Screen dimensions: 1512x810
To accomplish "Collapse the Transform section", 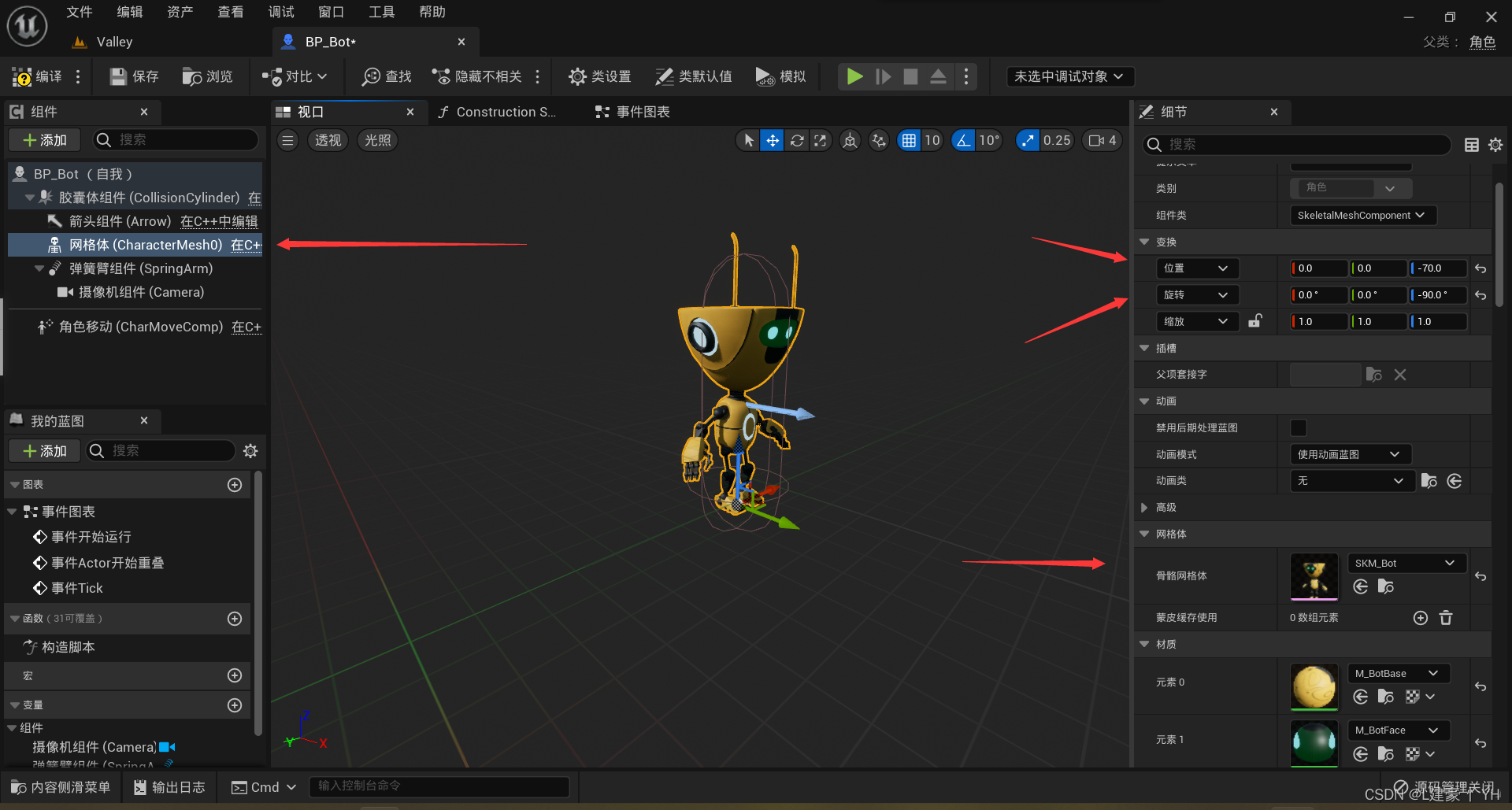I will (x=1144, y=242).
